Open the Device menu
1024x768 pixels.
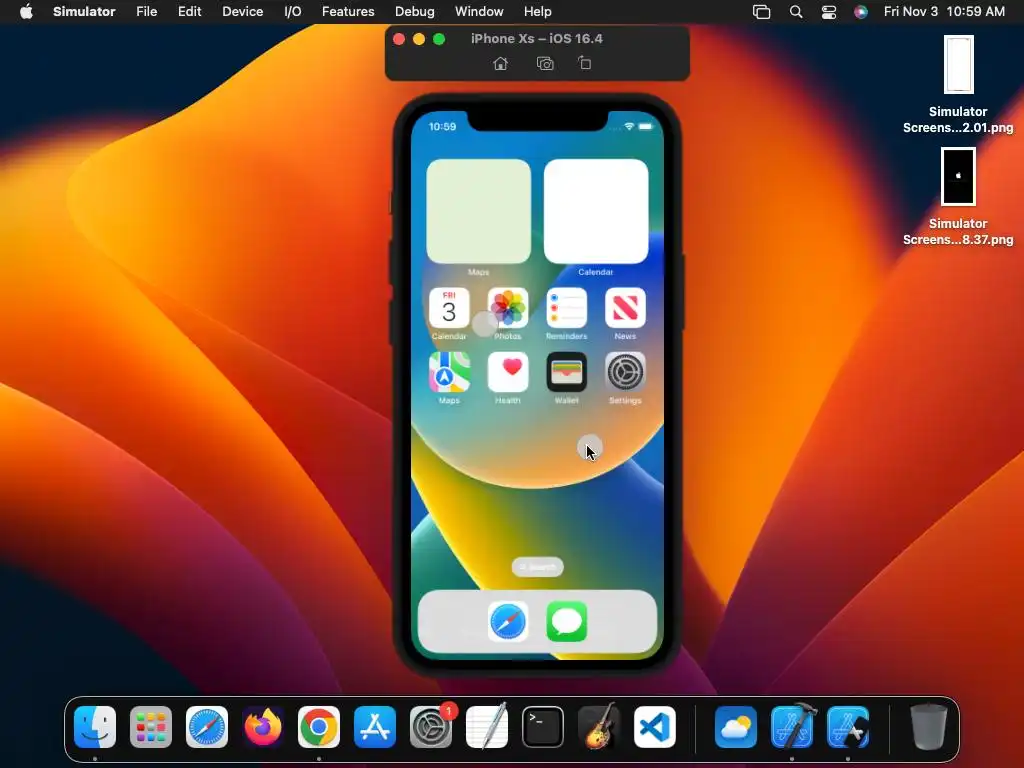click(242, 12)
